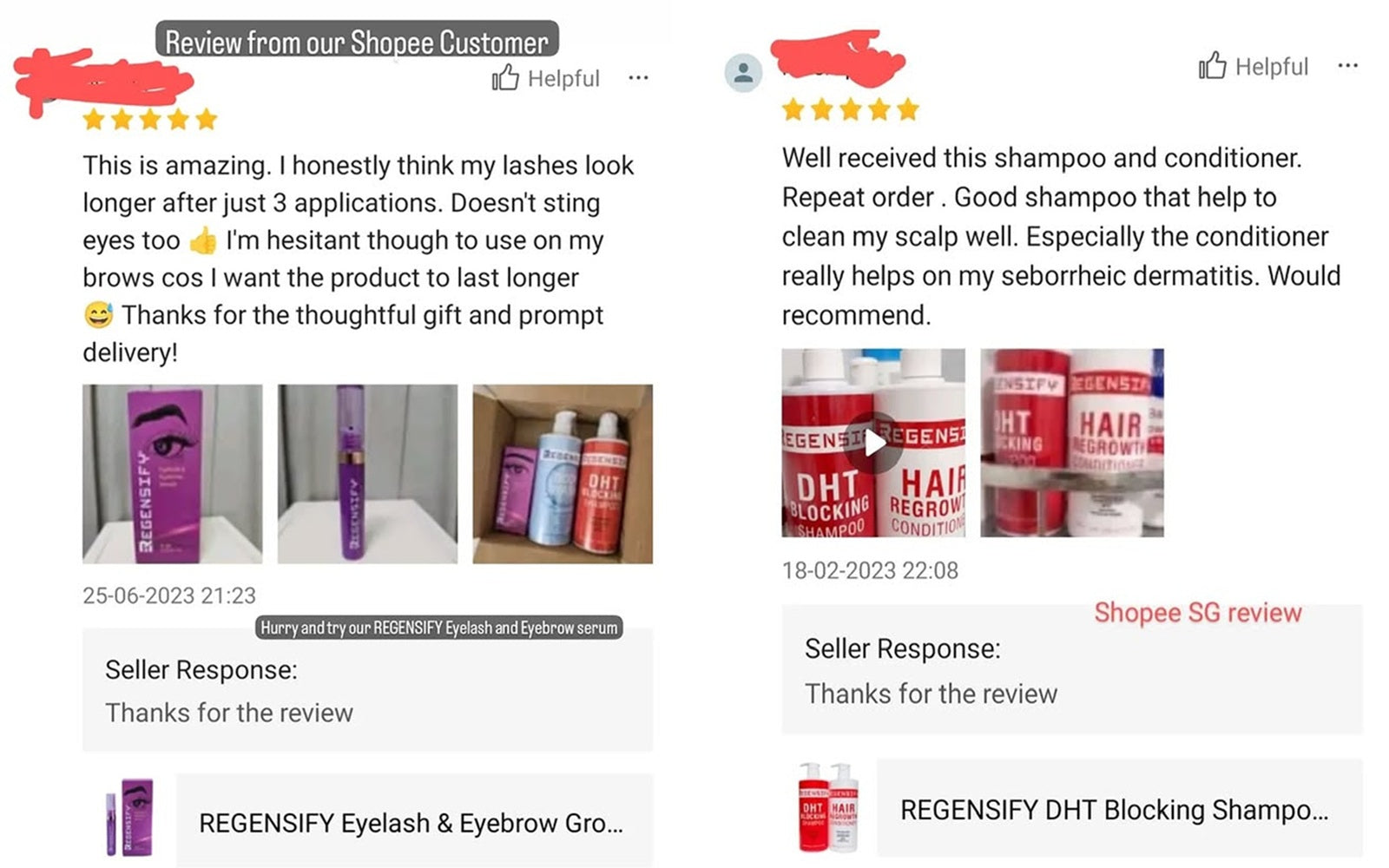The image size is (1389, 868).
Task: Open REGENSIFY Eyelash product icon thumbnail
Action: (x=129, y=818)
